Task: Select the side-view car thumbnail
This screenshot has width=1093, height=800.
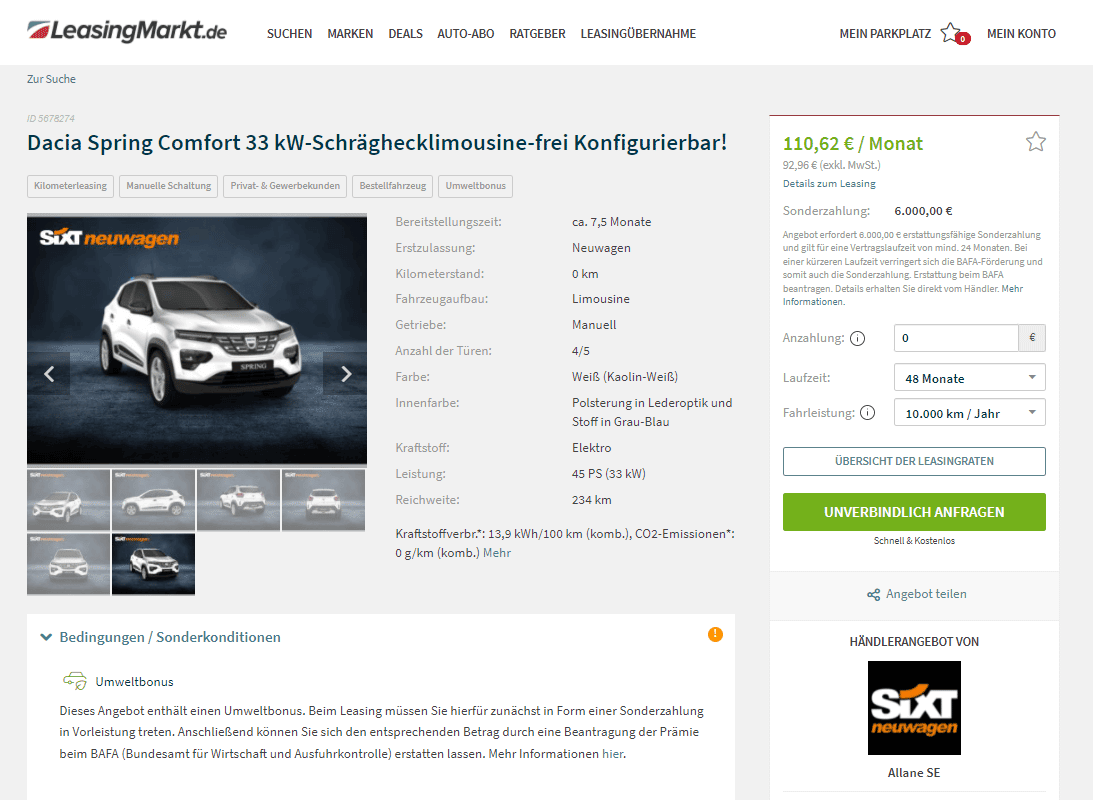Action: [153, 500]
